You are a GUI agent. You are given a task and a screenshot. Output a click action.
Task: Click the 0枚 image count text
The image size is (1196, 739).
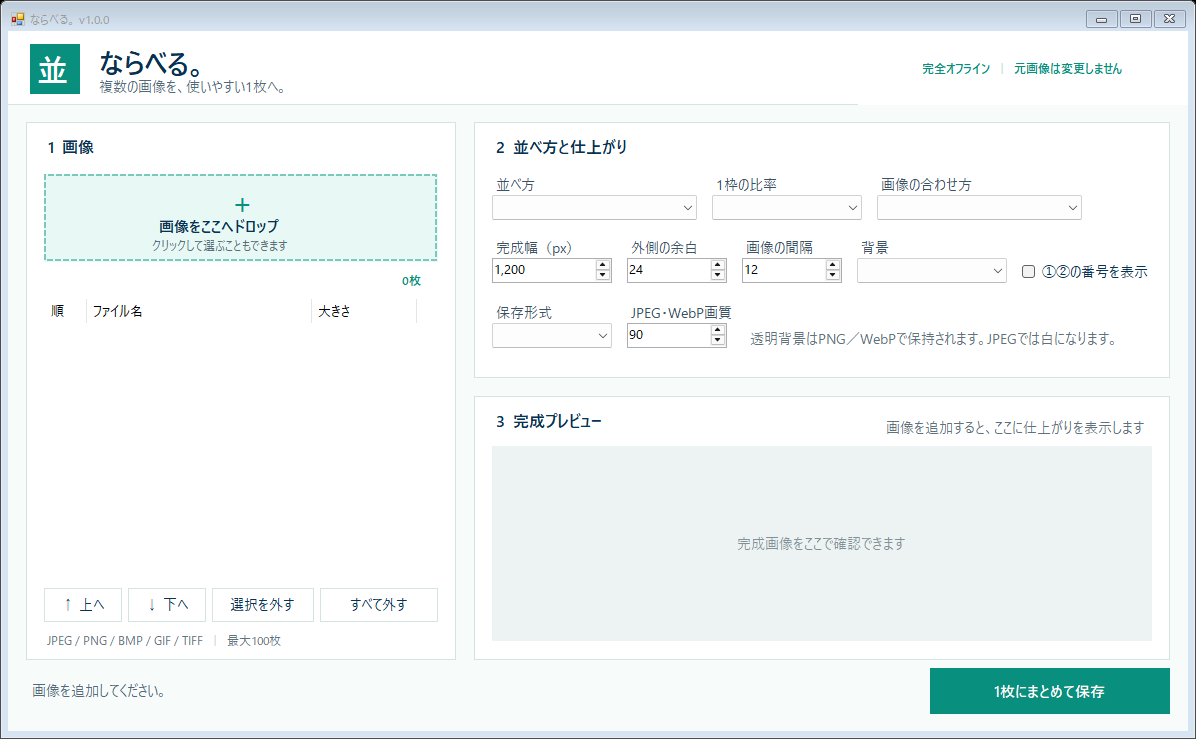(x=411, y=281)
